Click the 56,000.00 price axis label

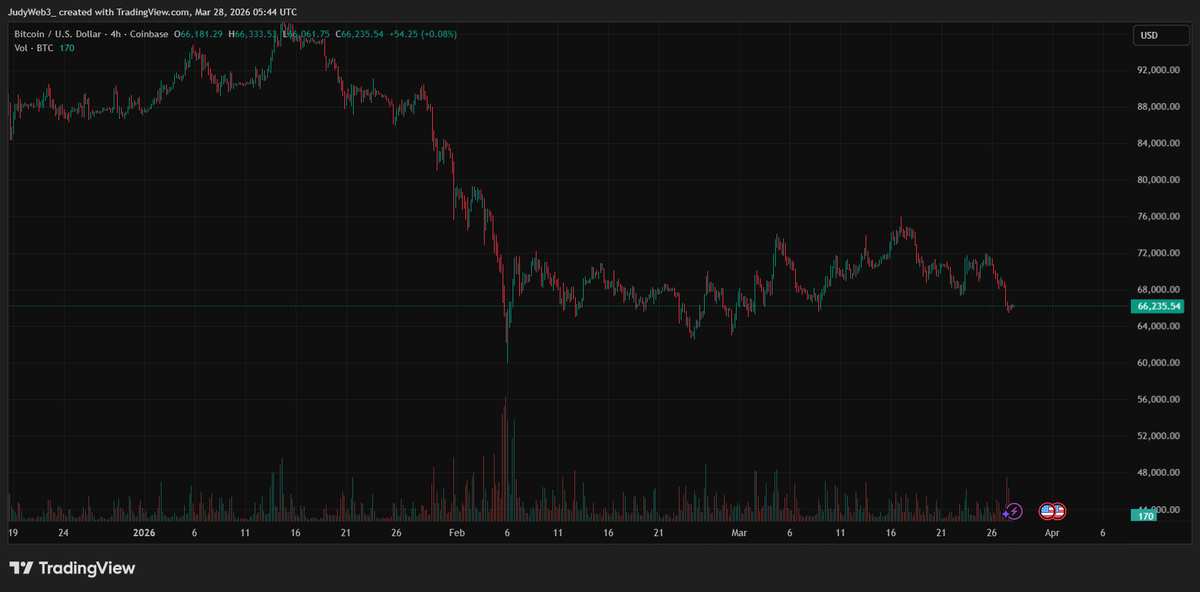click(1160, 399)
